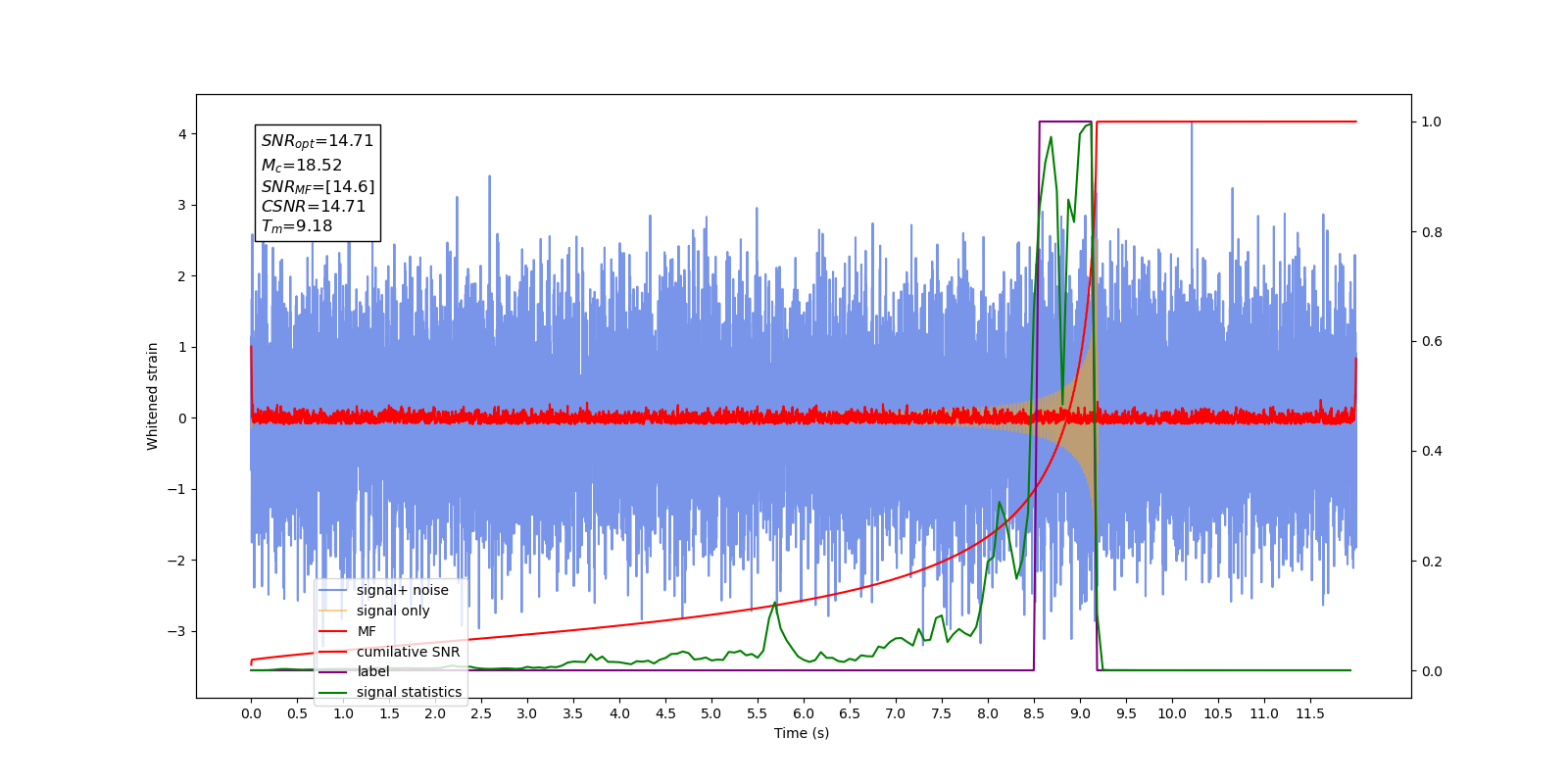Click the SNRMF=[14.6] annotation text

click(x=318, y=186)
